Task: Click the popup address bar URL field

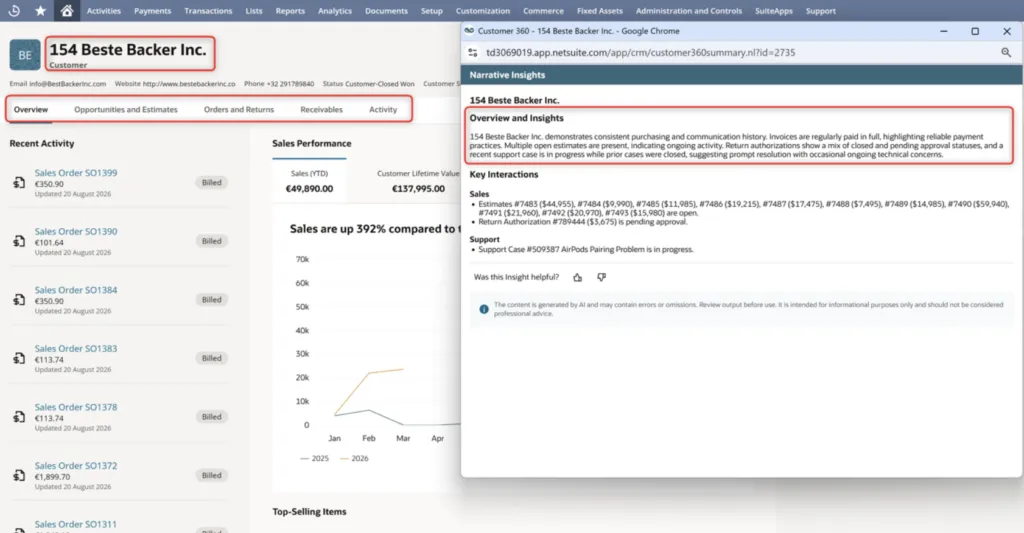Action: click(640, 52)
